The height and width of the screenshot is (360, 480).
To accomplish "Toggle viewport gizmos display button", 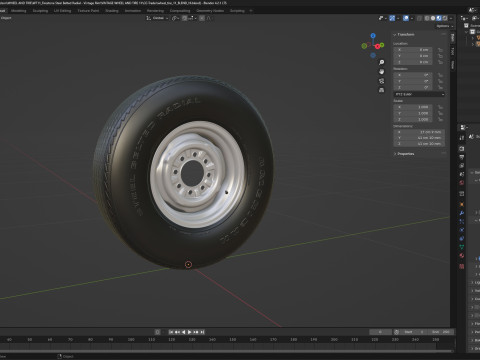I will [x=392, y=18].
